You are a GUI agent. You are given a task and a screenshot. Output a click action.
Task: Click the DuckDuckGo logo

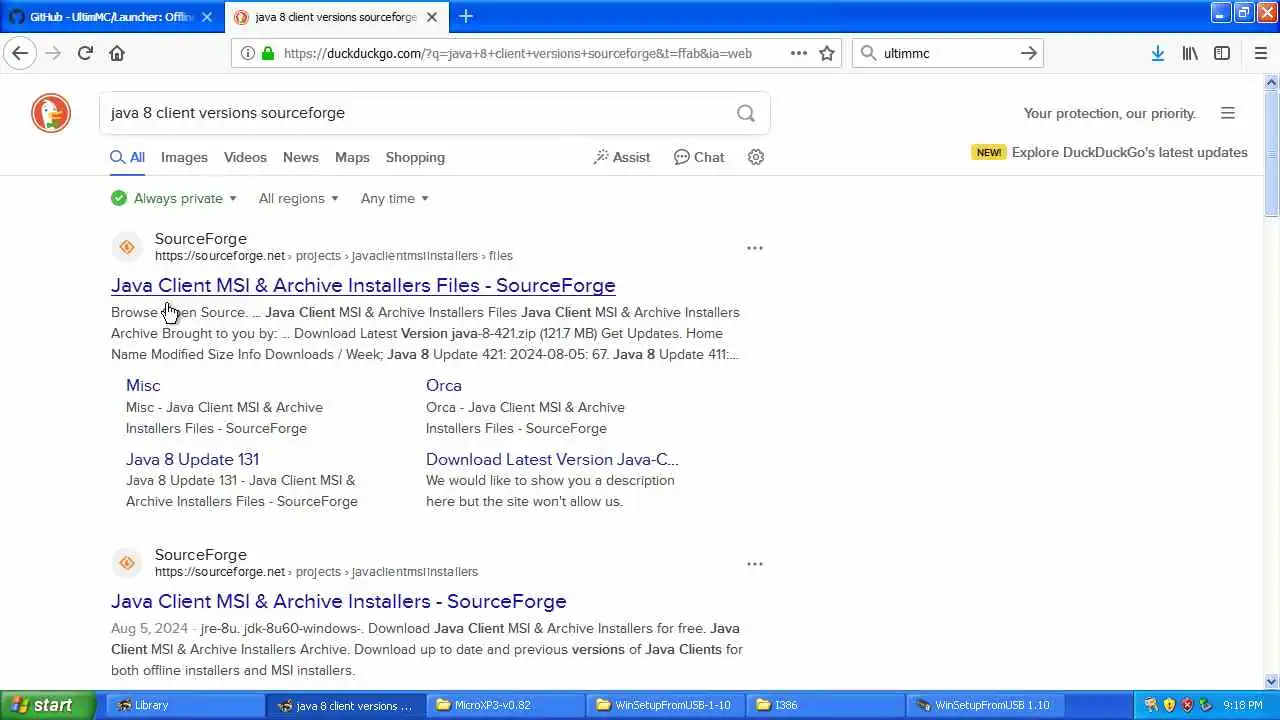pyautogui.click(x=51, y=113)
